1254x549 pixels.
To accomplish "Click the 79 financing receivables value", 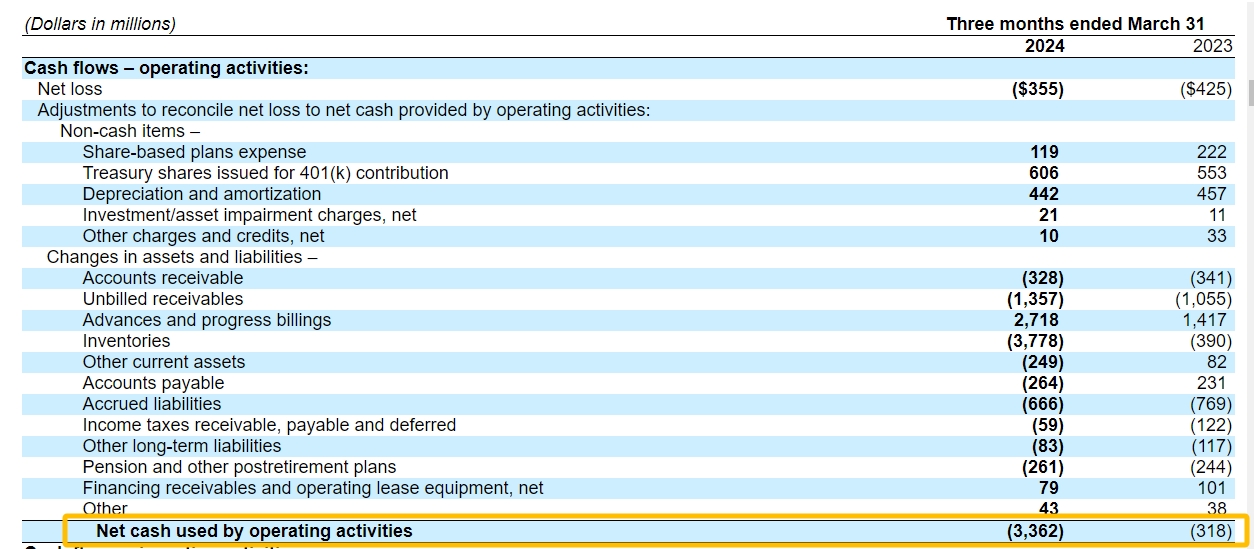I will point(1049,488).
